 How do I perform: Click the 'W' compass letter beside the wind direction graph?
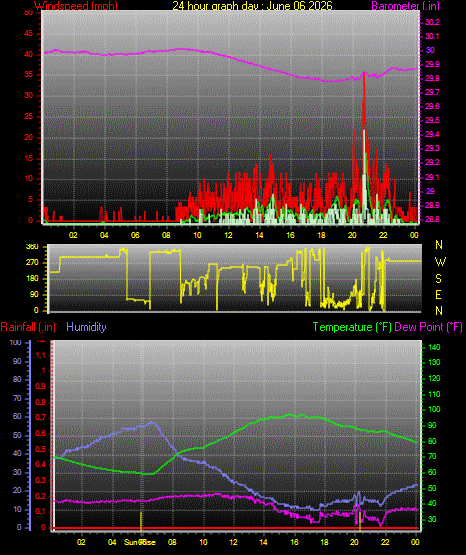click(x=440, y=262)
